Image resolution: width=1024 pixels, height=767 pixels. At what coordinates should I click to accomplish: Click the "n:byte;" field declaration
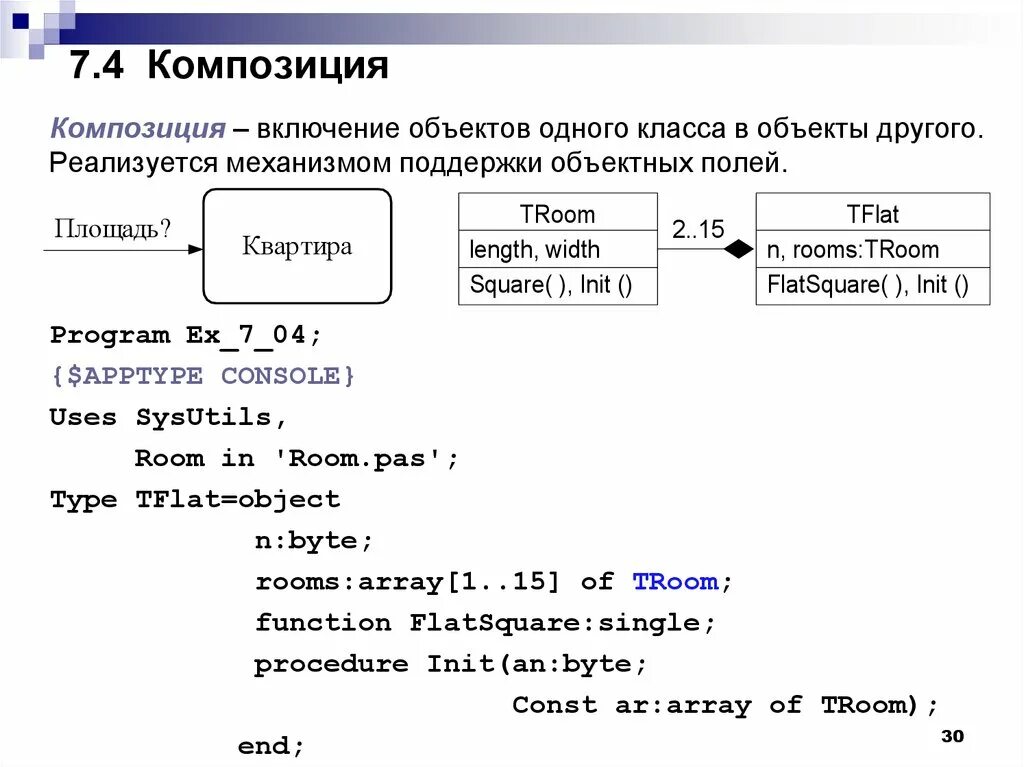tap(313, 541)
